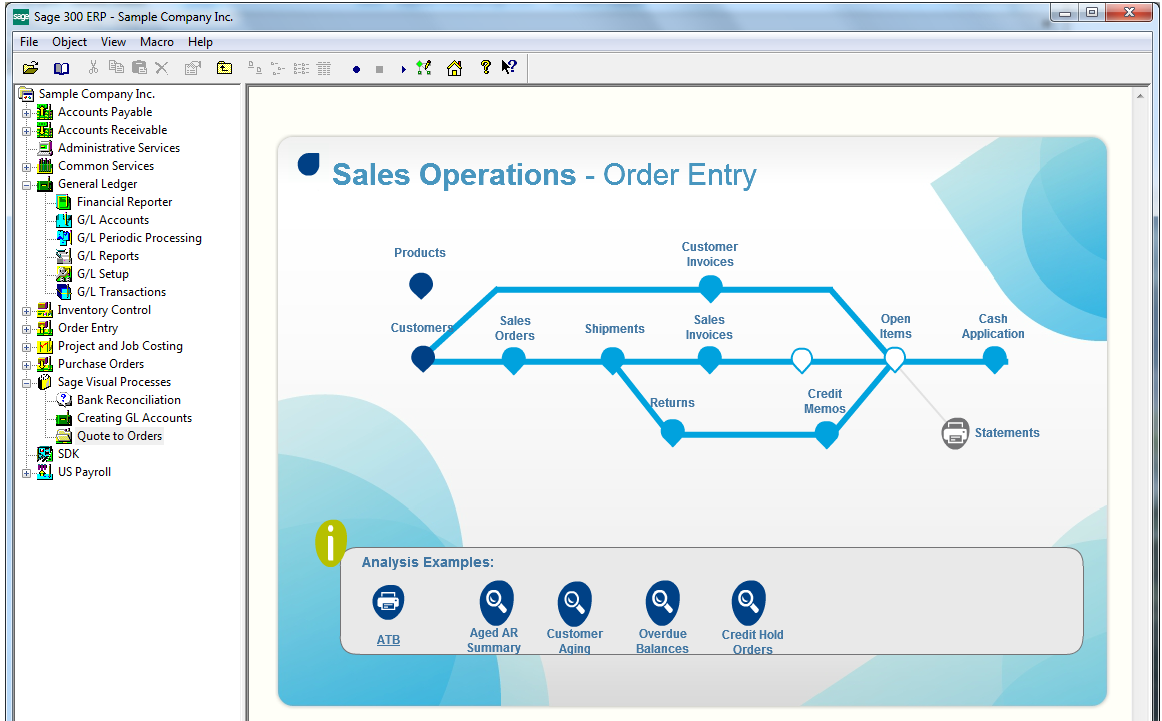Image resolution: width=1162 pixels, height=721 pixels.
Task: Open the Object menu
Action: coord(69,41)
